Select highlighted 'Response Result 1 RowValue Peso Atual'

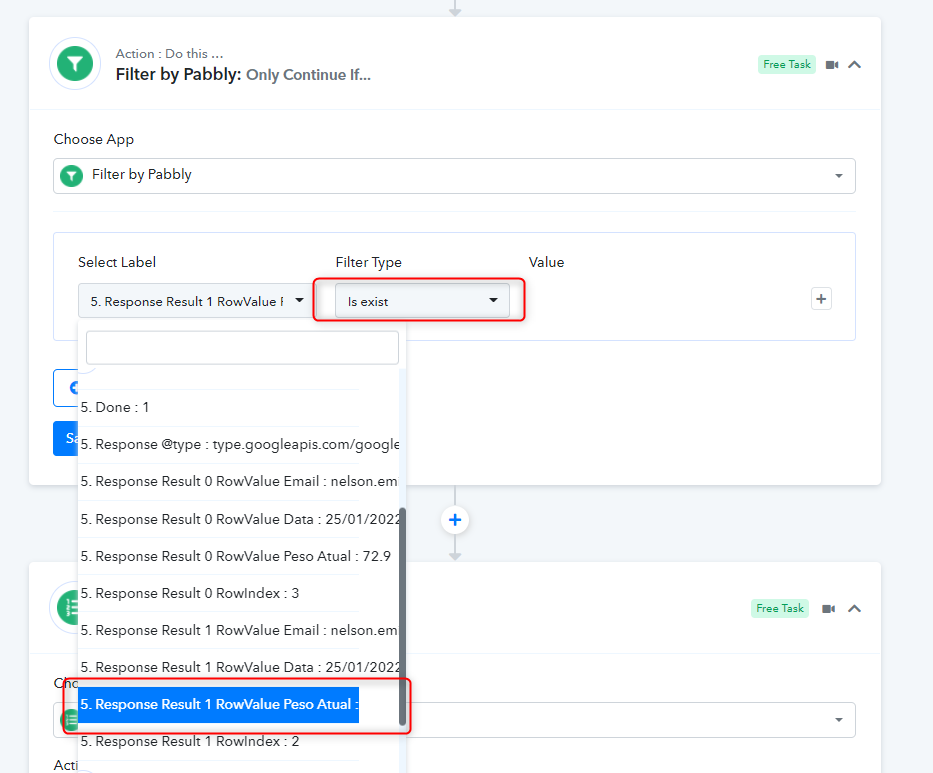219,705
